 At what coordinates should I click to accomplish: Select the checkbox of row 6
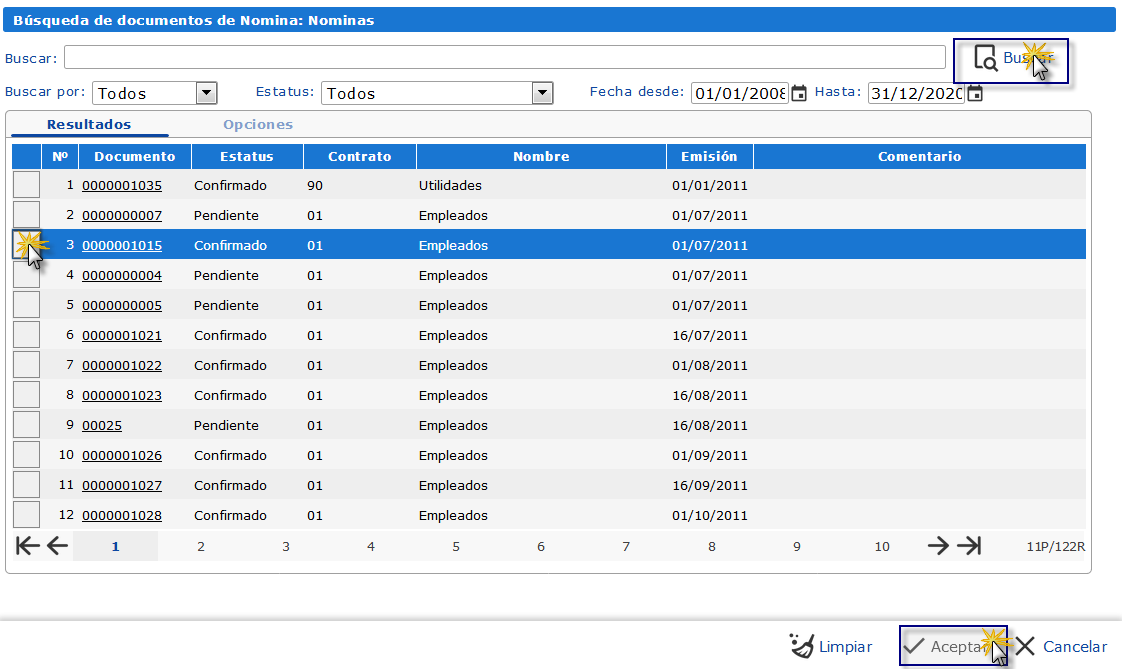click(x=26, y=335)
